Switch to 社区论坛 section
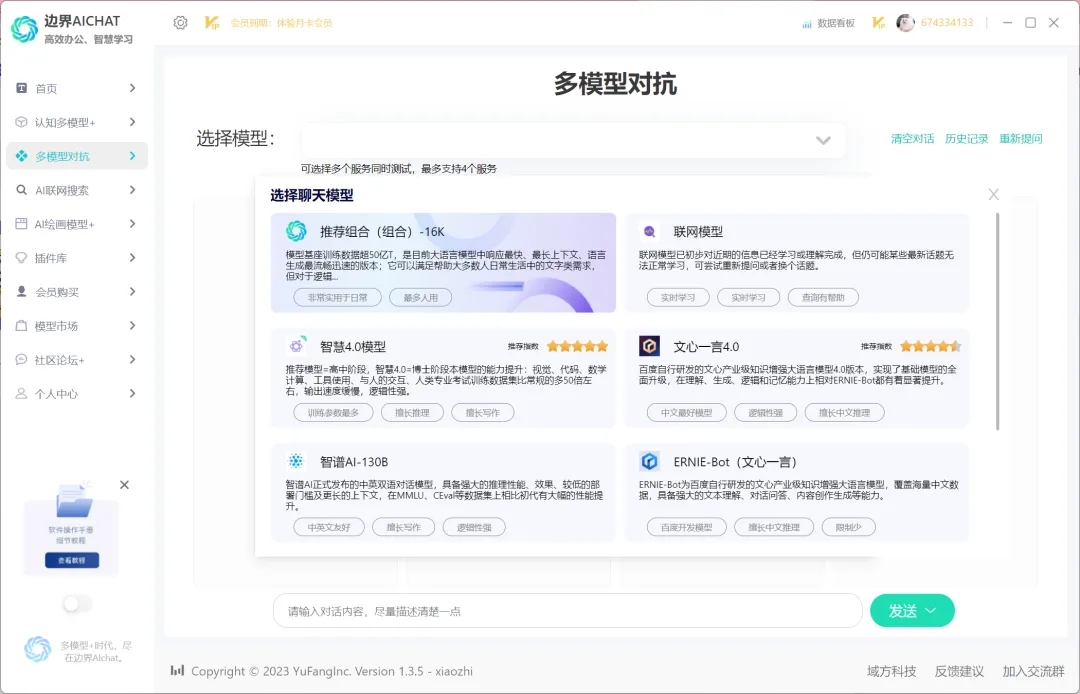 (75, 359)
